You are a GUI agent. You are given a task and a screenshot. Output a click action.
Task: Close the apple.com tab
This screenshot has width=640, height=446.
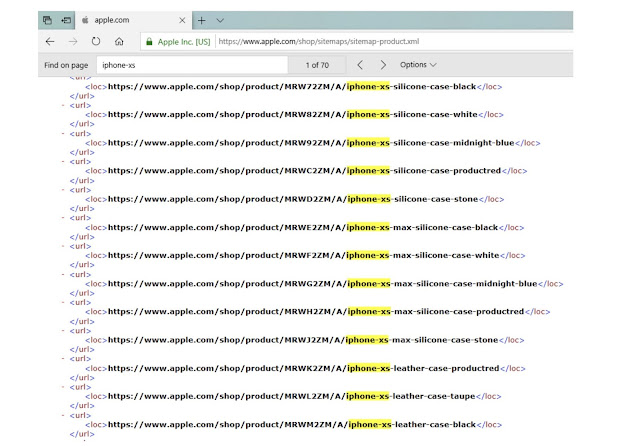(x=182, y=20)
